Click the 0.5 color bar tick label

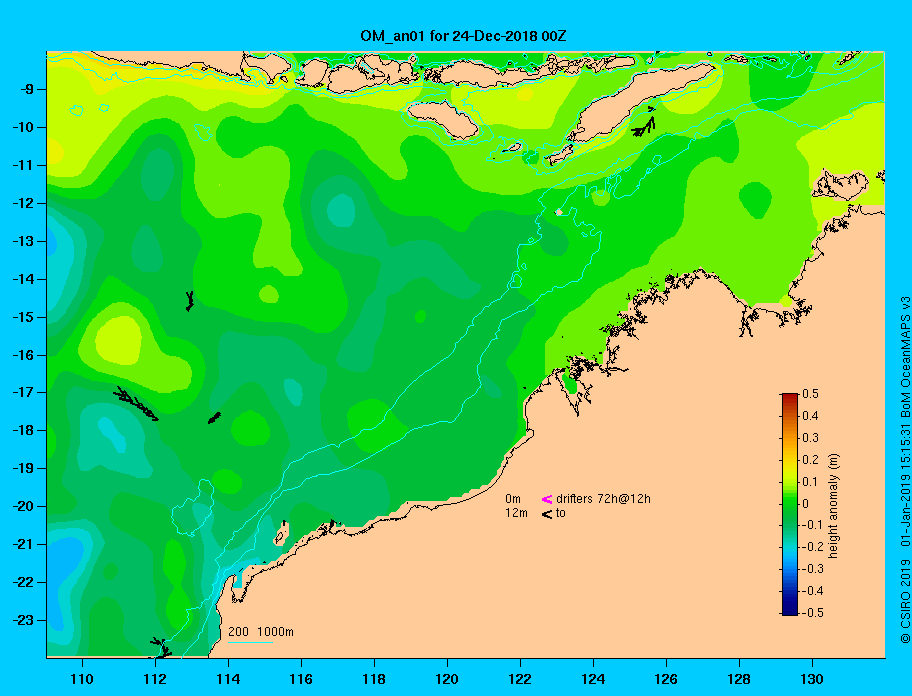click(810, 394)
